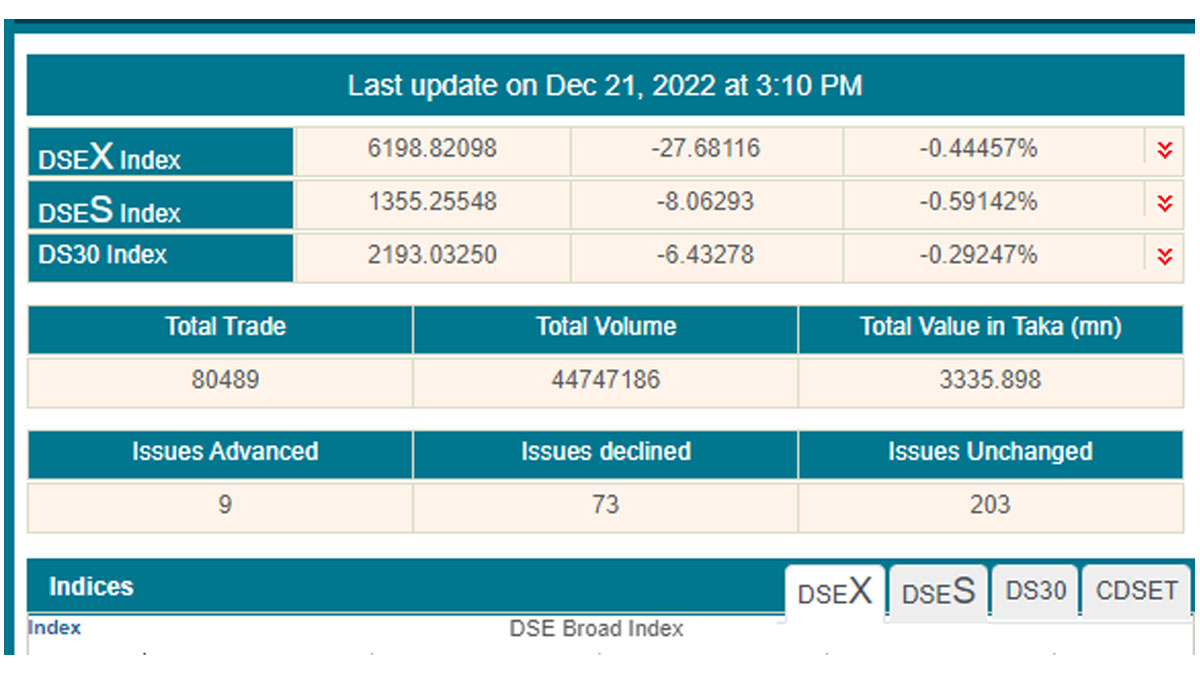Switch to the DSEX tab

pos(834,592)
